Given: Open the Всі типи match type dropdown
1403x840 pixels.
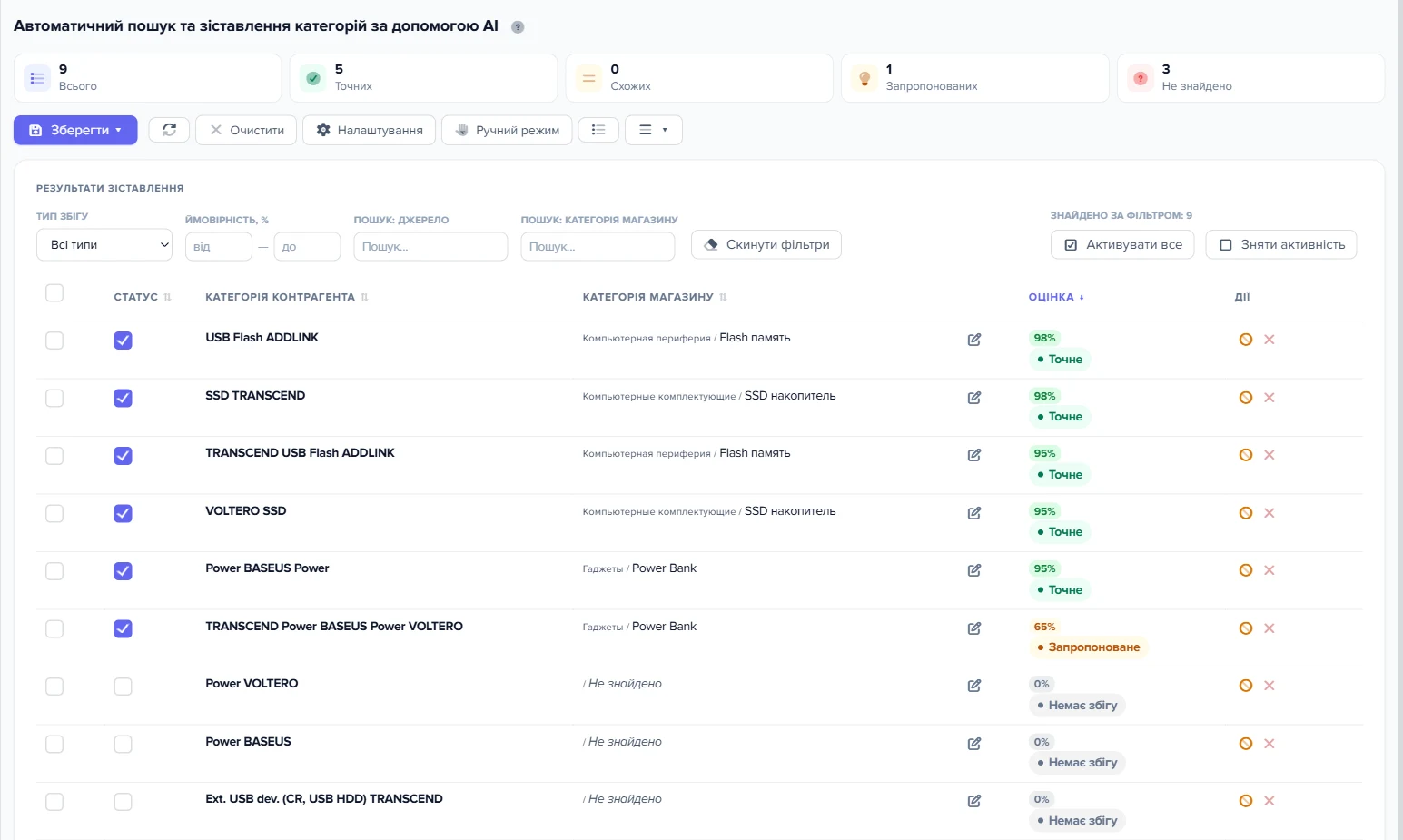Looking at the screenshot, I should click(104, 245).
